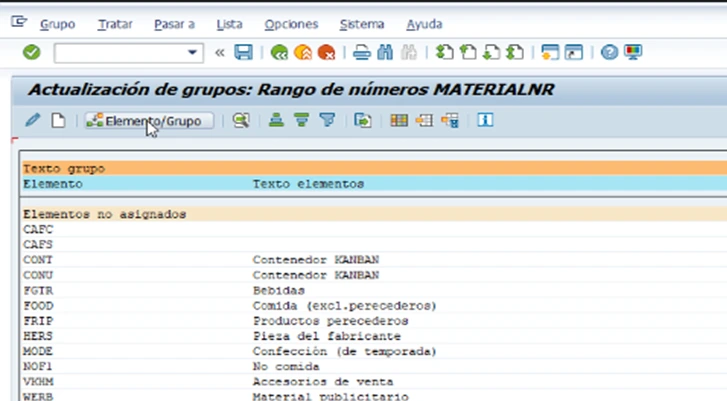This screenshot has height=401, width=727.
Task: Open the Lista menu
Action: click(230, 24)
